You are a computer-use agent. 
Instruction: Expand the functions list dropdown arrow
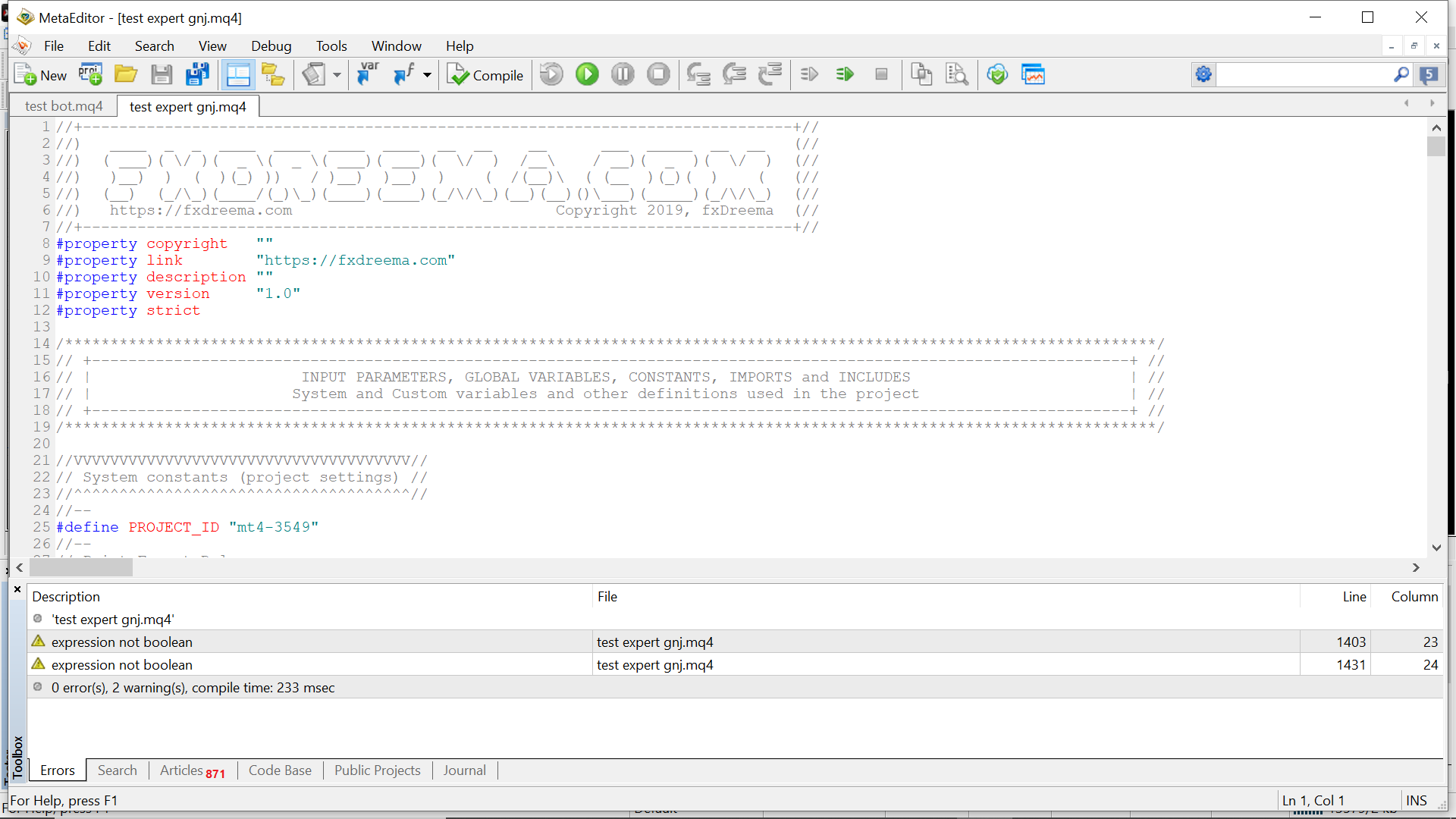coord(427,74)
